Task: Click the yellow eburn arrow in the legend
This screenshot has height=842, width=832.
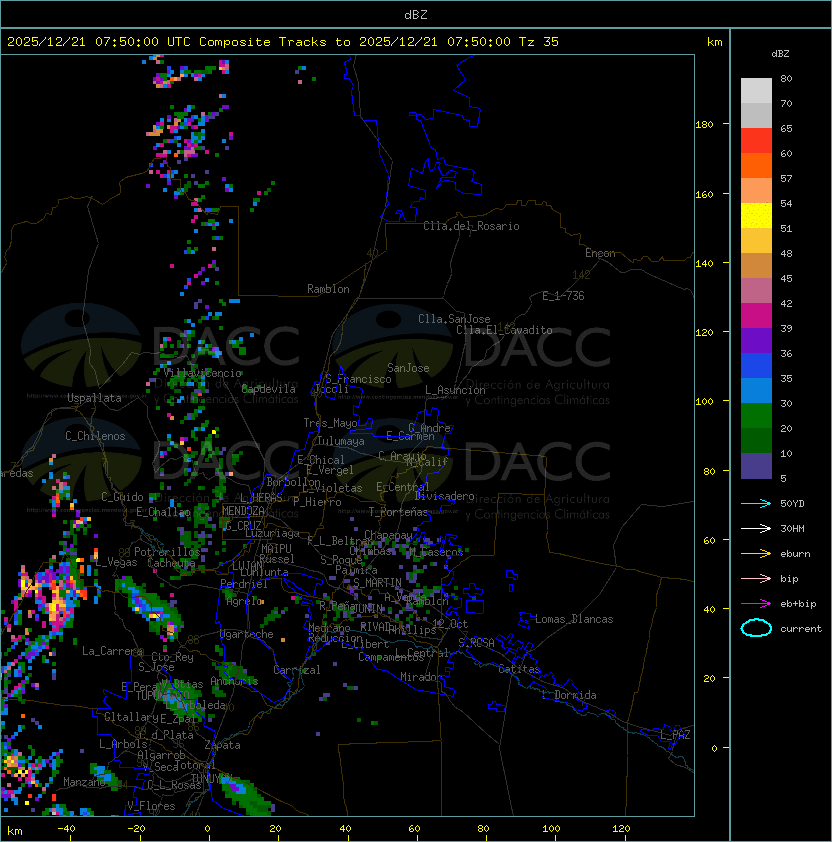Action: click(756, 554)
